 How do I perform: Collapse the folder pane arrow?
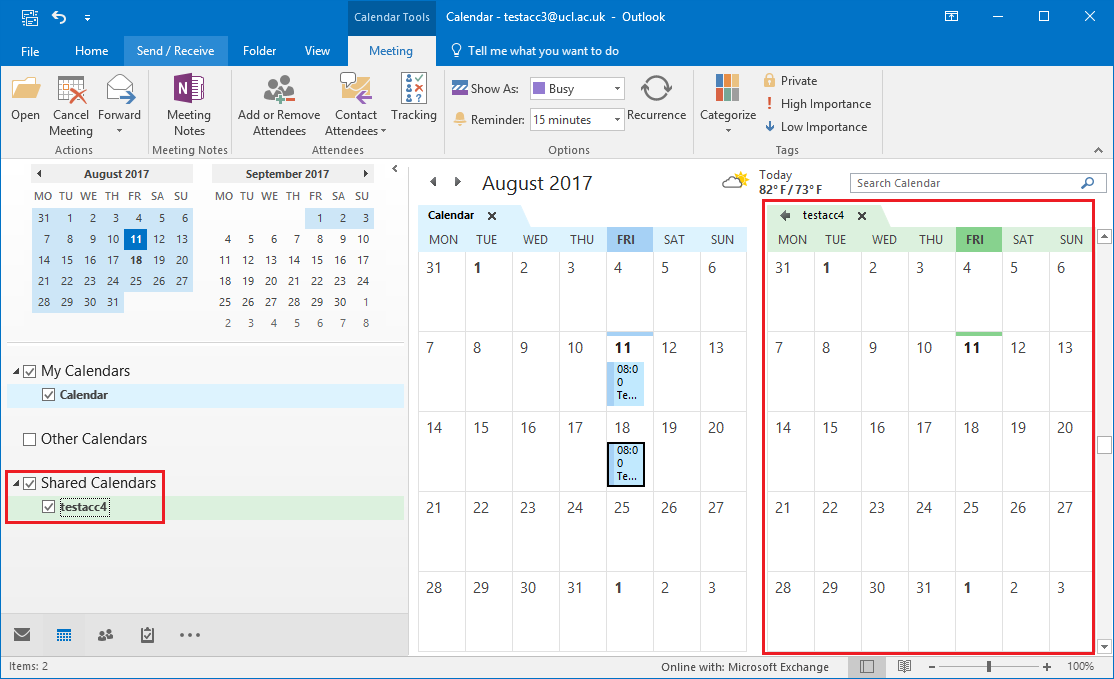pyautogui.click(x=395, y=169)
